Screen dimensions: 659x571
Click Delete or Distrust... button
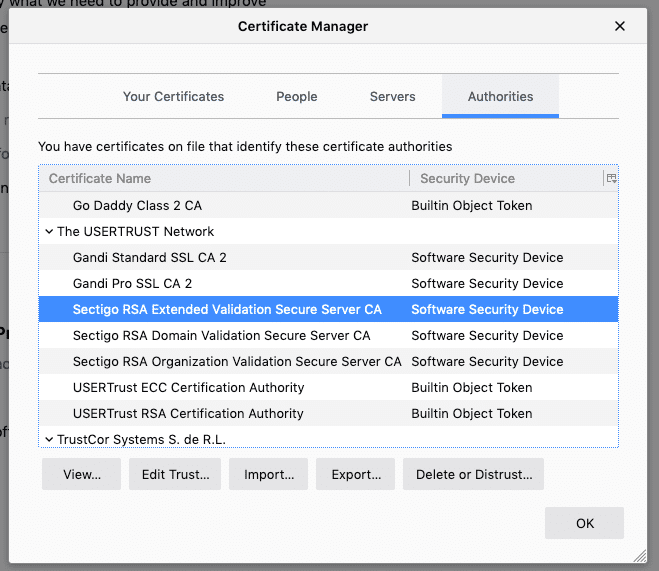coord(473,475)
